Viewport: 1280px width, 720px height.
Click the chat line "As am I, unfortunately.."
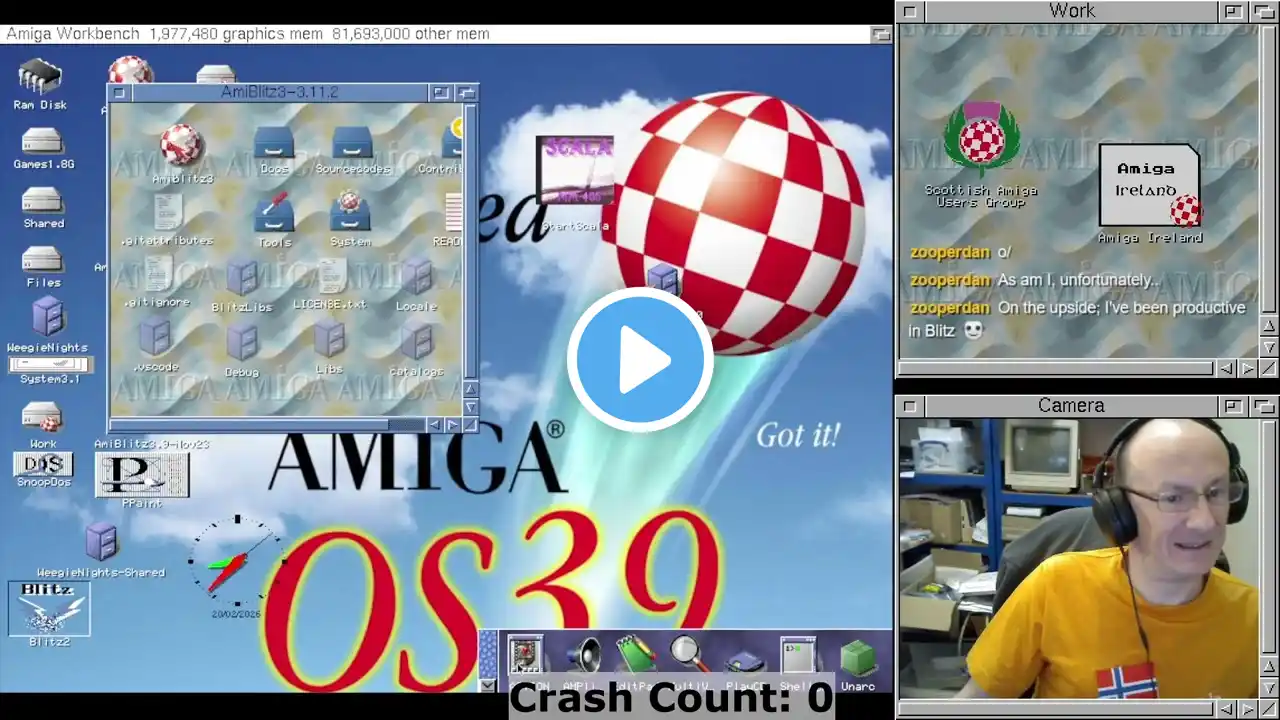tap(1078, 281)
